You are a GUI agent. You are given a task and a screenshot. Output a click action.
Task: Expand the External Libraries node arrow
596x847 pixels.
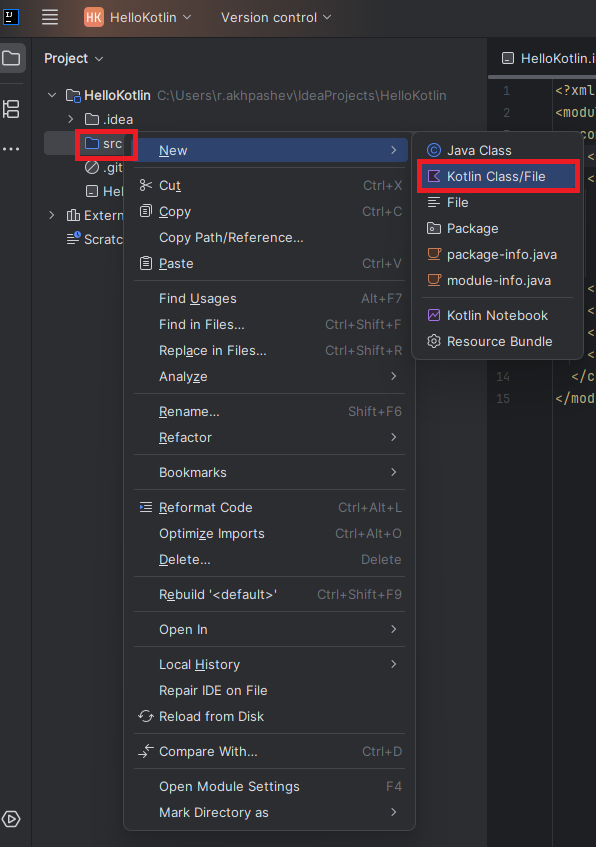click(52, 215)
